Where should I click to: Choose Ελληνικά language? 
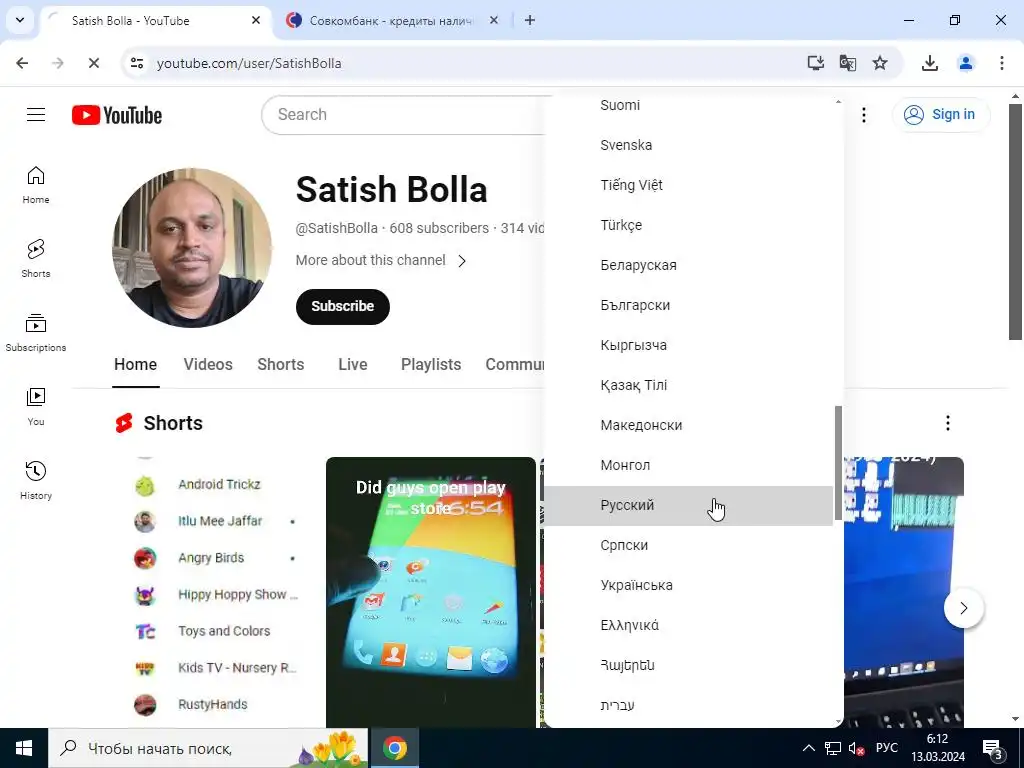688,625
